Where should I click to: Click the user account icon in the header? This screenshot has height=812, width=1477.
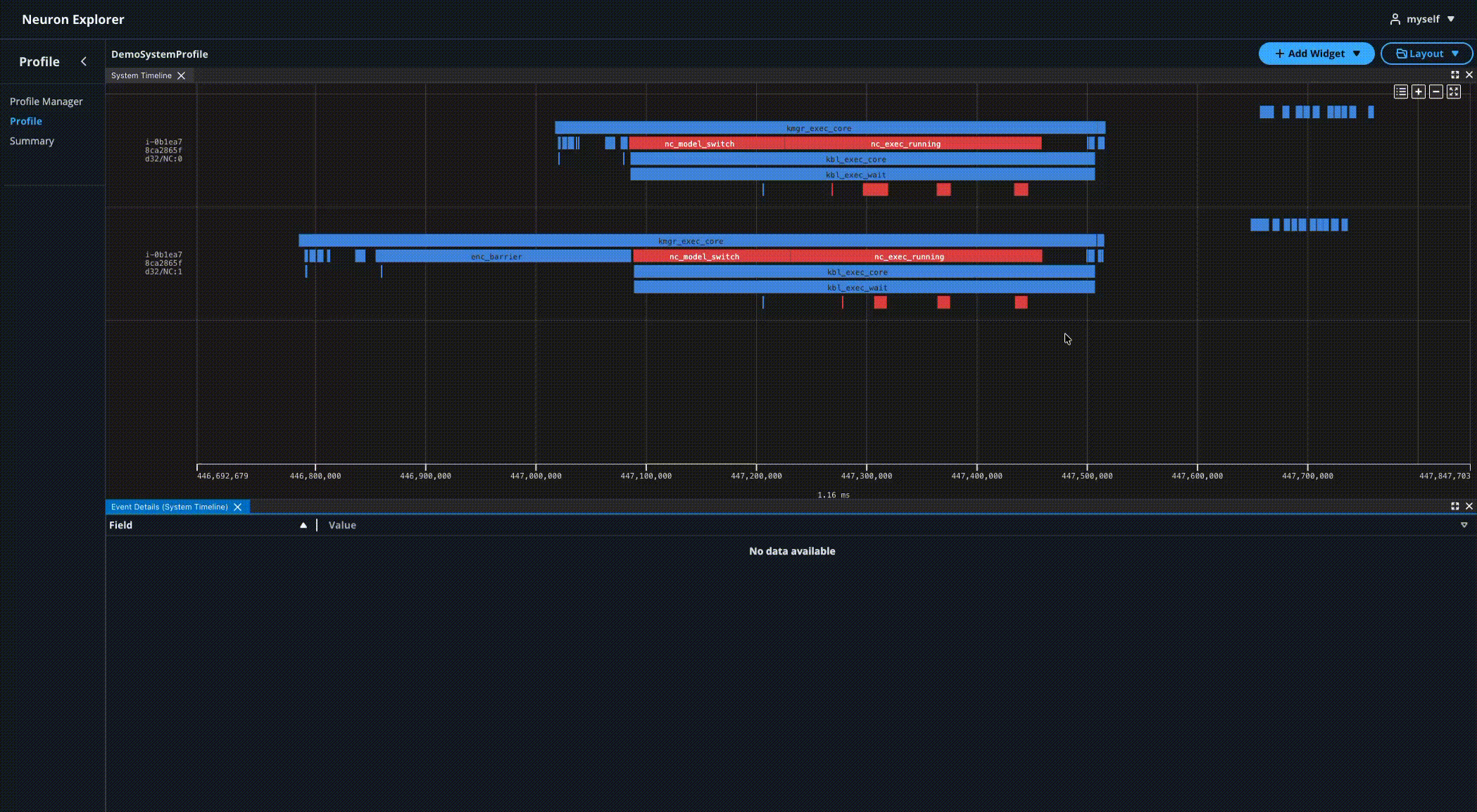[1395, 19]
